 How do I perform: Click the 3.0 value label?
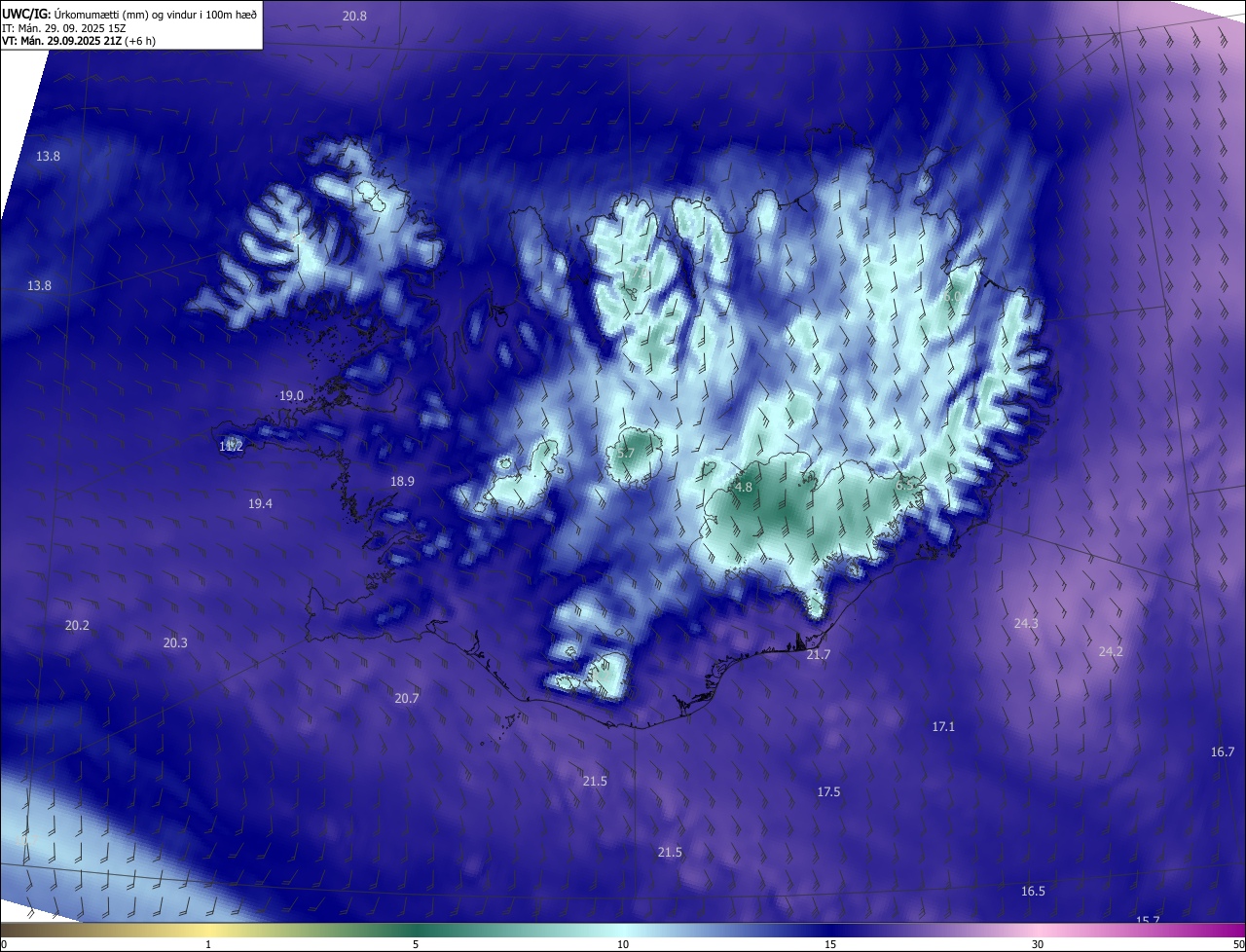953,295
